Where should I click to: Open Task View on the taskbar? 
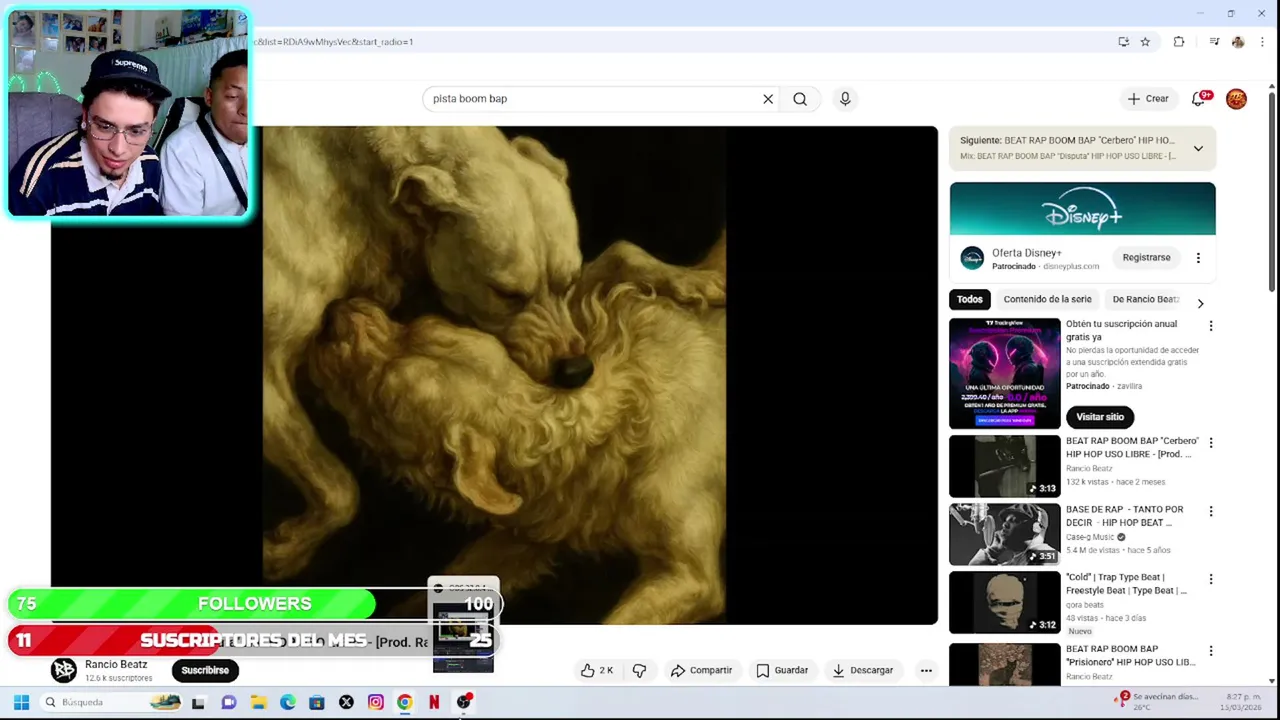pyautogui.click(x=198, y=703)
